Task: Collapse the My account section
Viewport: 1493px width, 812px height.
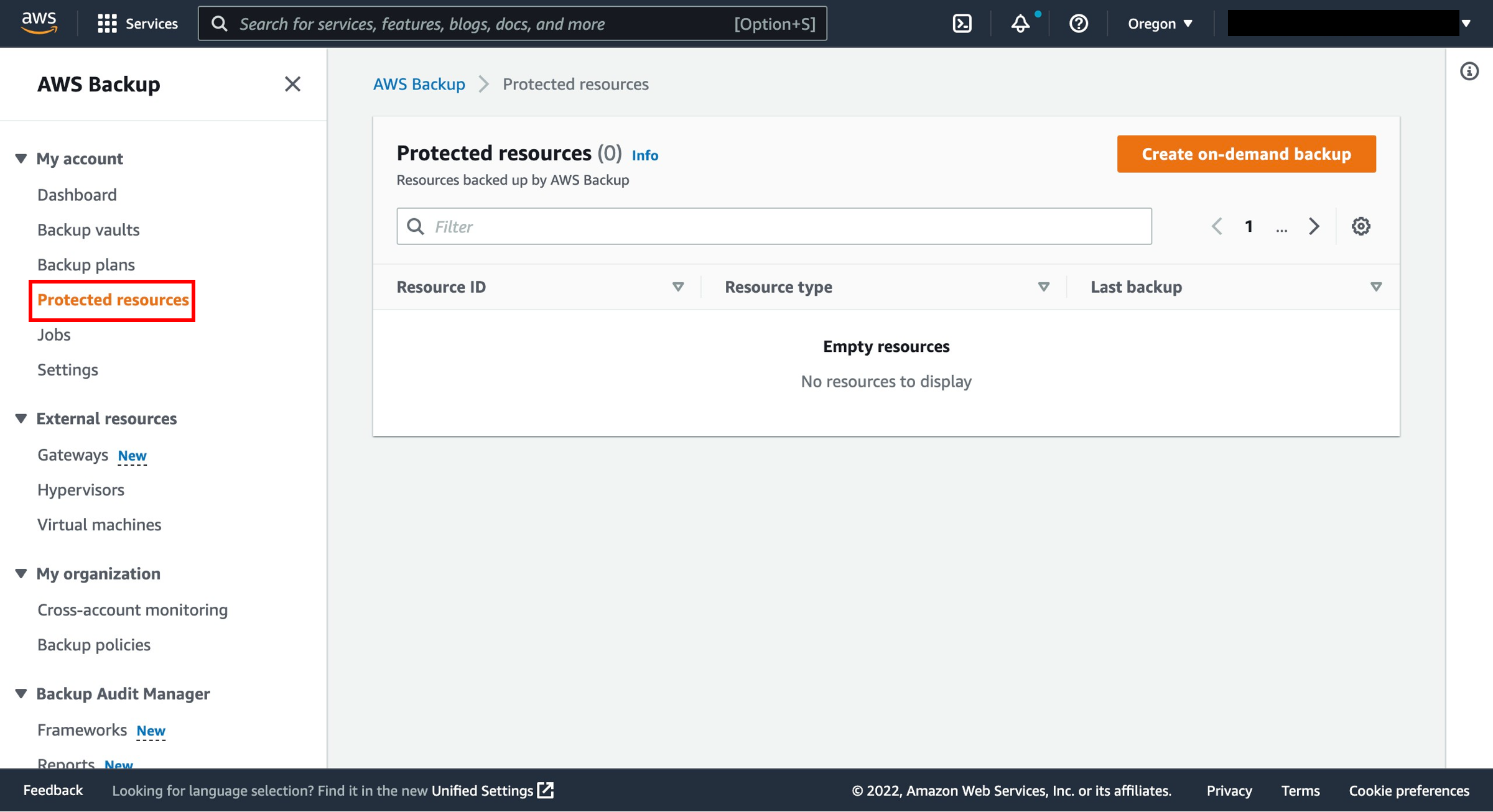Action: click(x=21, y=159)
